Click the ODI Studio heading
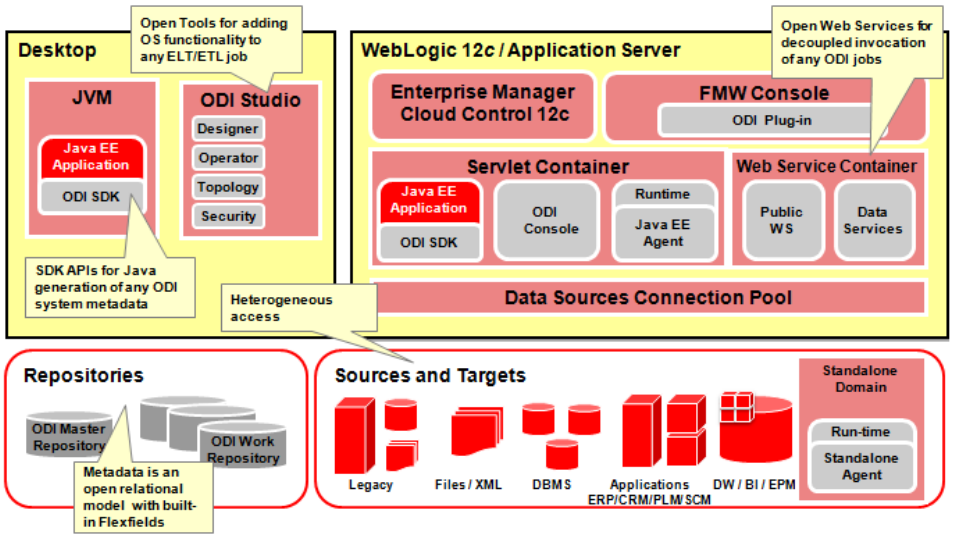 pyautogui.click(x=250, y=100)
